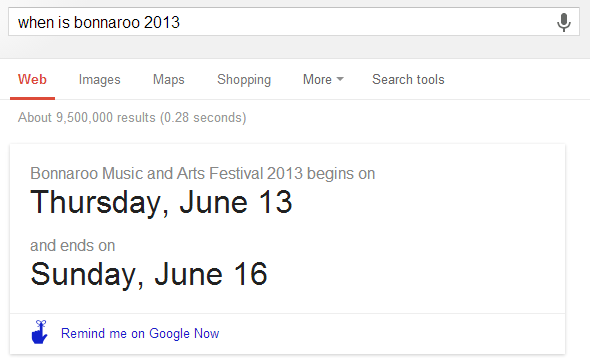Click the 'Thursday, June 13' start date
The width and height of the screenshot is (590, 360).
coord(161,202)
